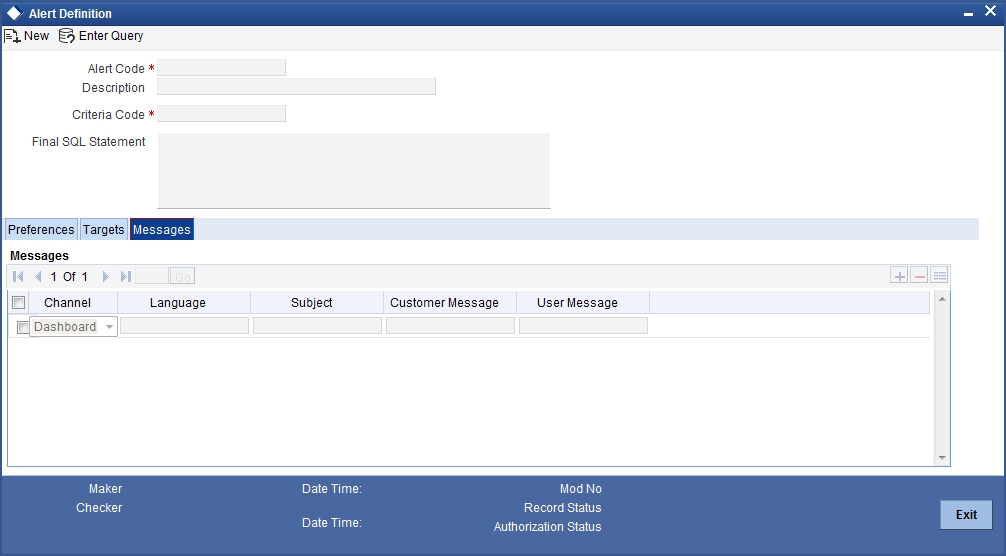This screenshot has height=556, width=1006.
Task: Click the User Message cell input
Action: (583, 326)
